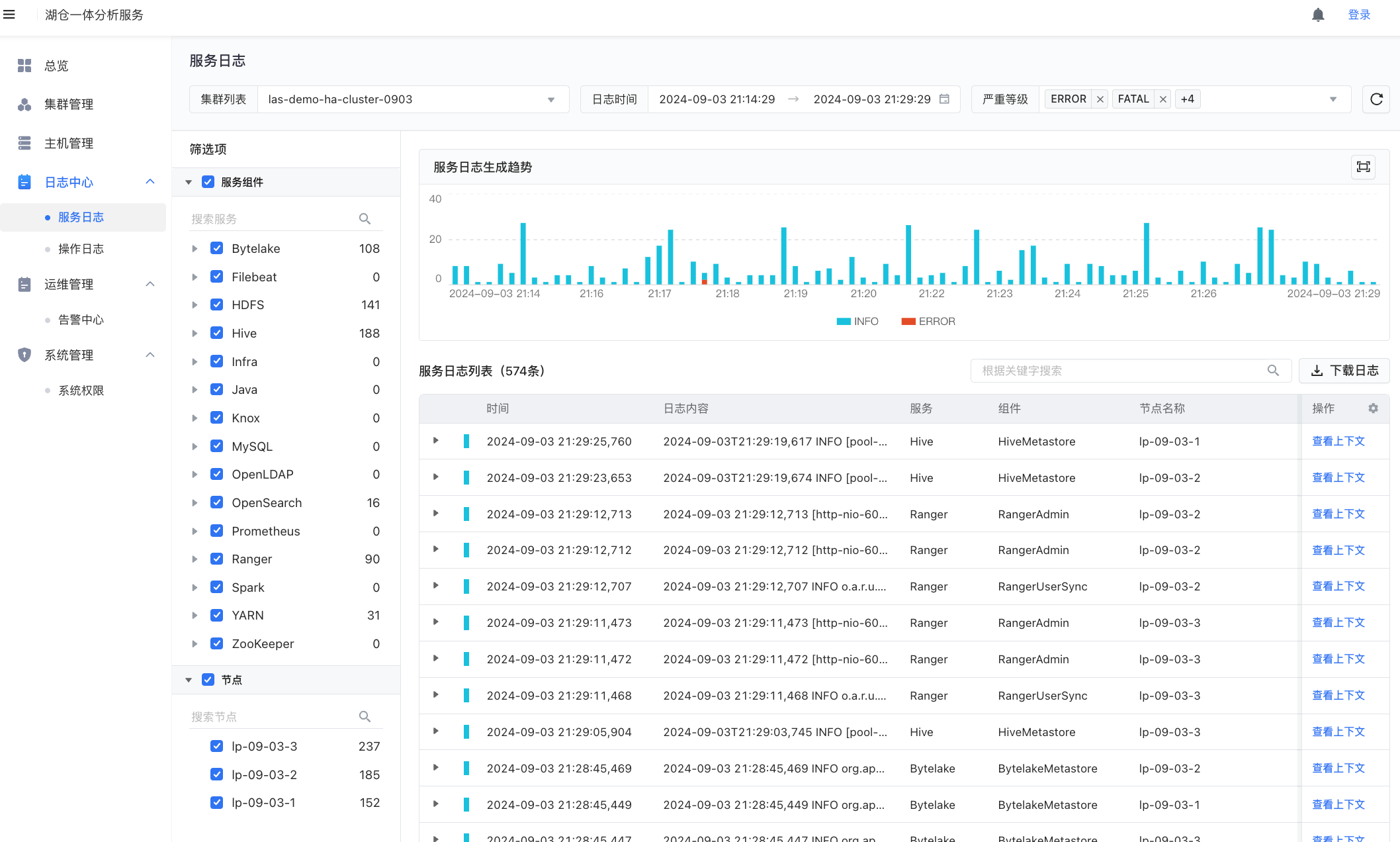Open the hamburger menu icon

pos(9,15)
